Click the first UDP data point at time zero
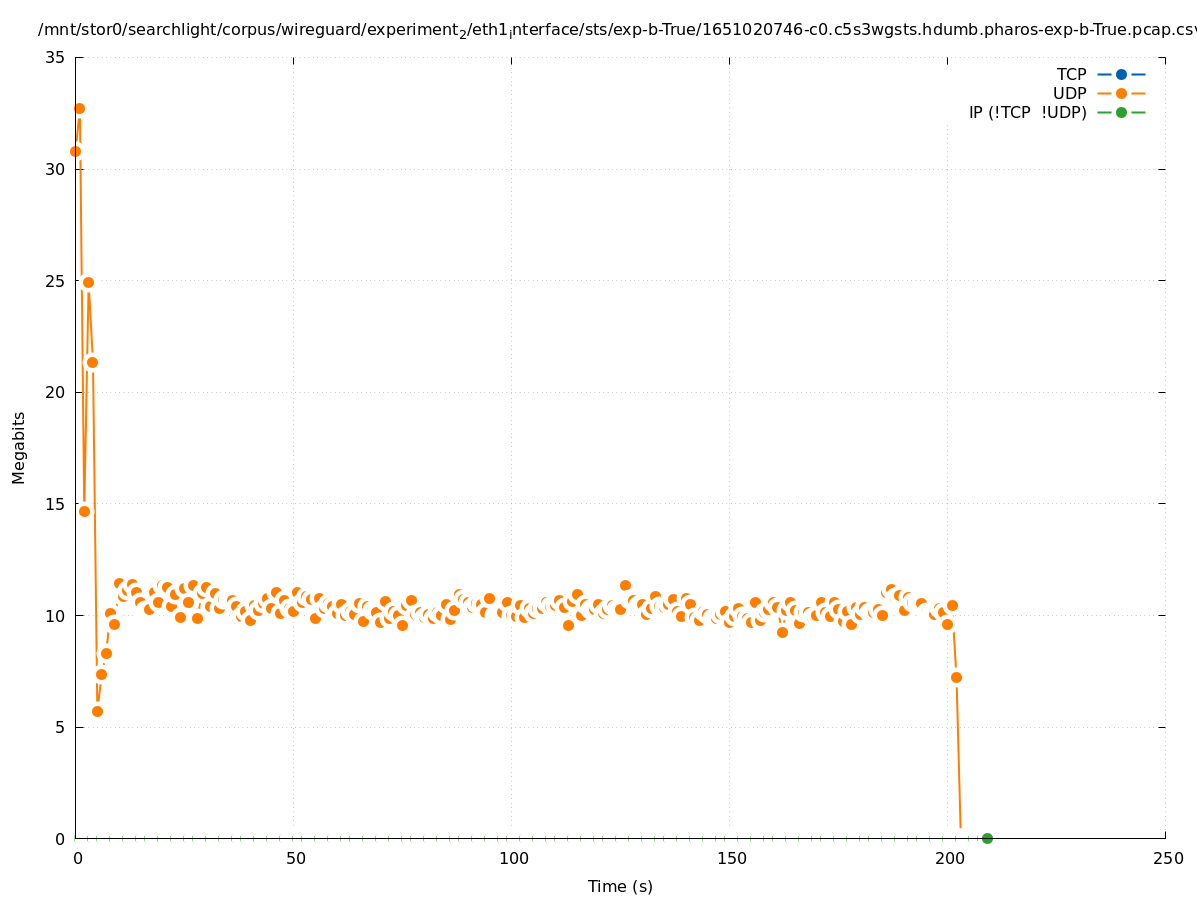 point(75,151)
